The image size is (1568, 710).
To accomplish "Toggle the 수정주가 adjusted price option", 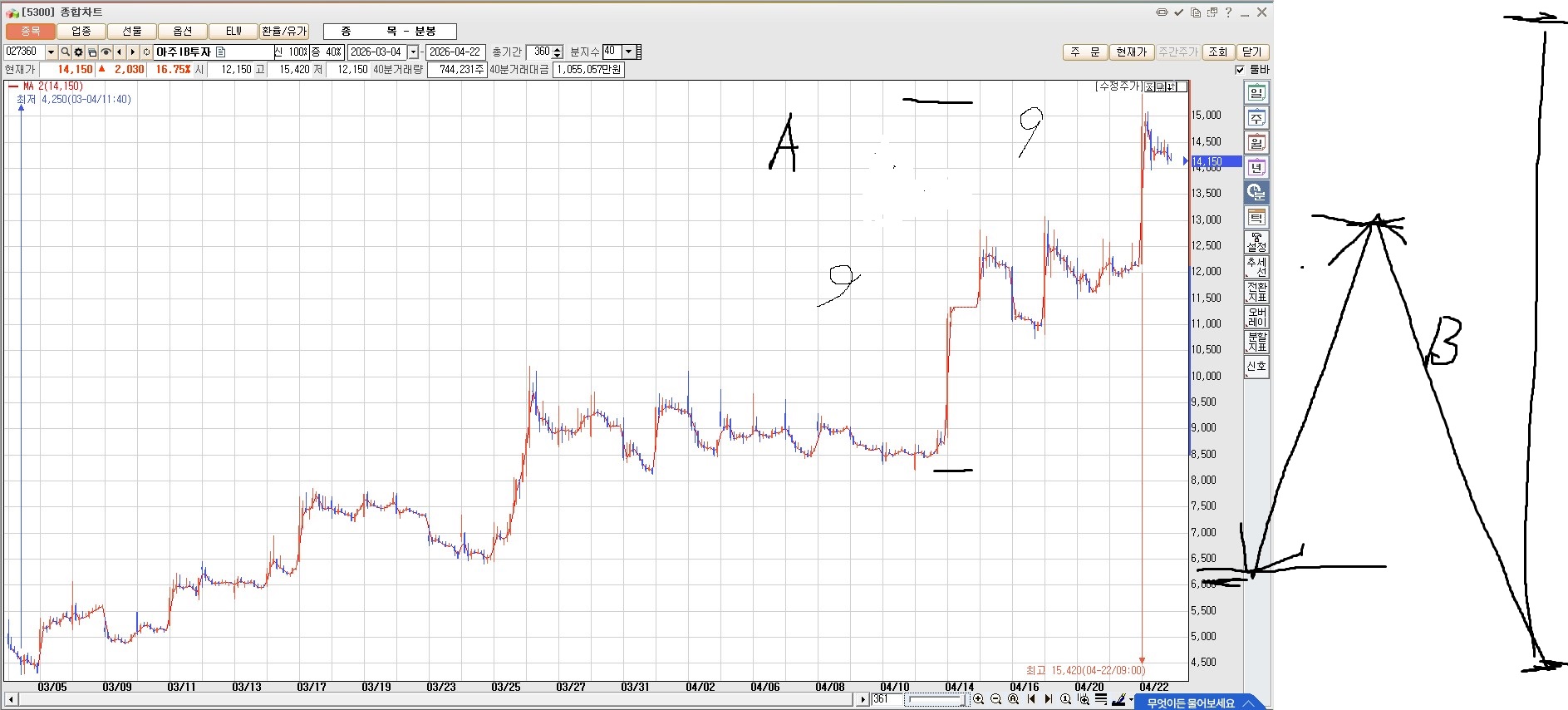I will coord(1118,86).
